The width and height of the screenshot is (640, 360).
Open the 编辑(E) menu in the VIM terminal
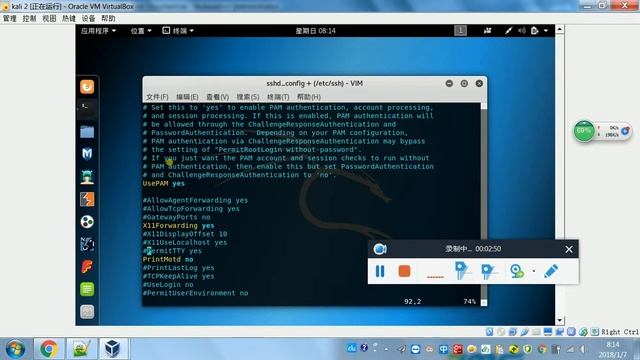(x=187, y=97)
